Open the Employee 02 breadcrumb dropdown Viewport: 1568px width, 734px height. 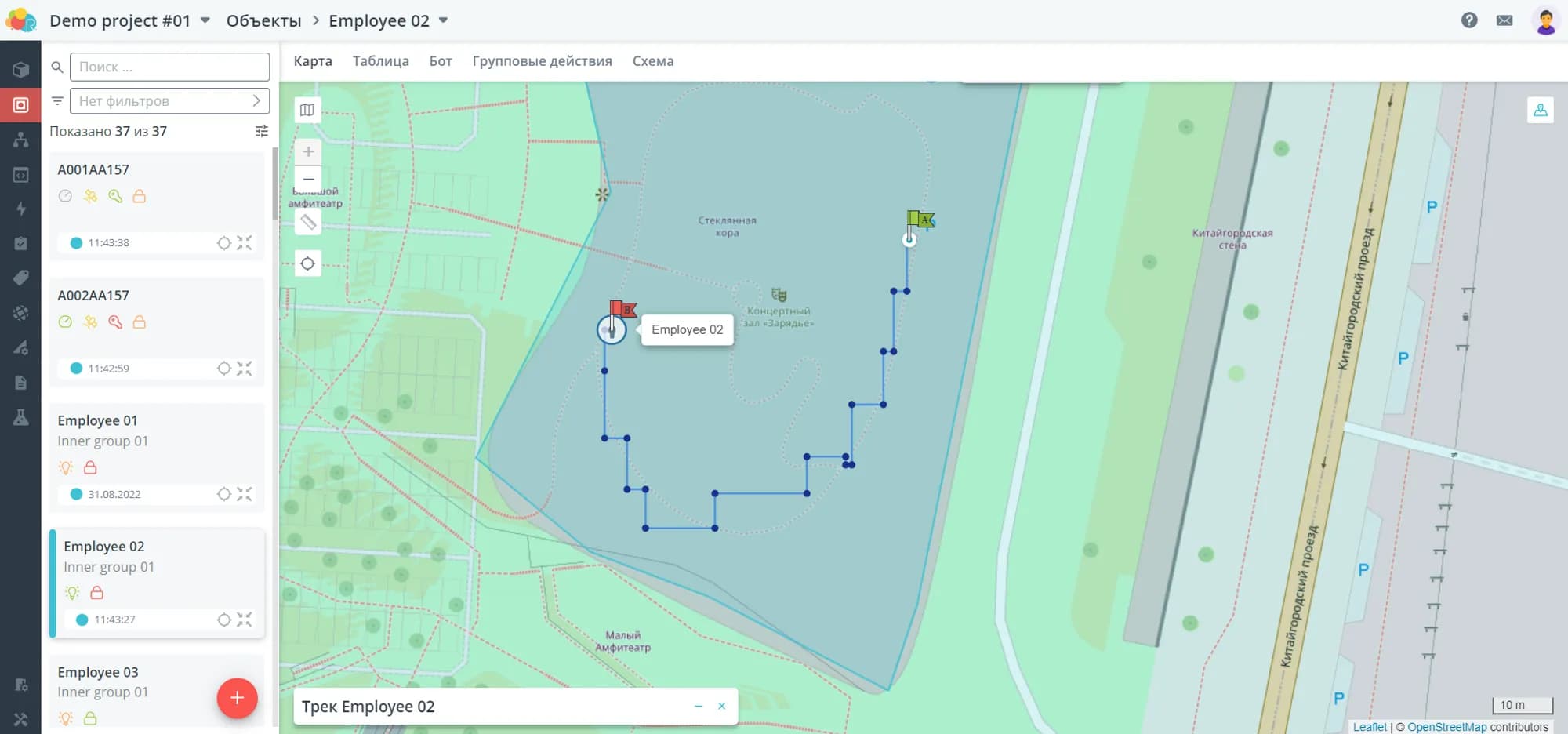click(x=443, y=20)
